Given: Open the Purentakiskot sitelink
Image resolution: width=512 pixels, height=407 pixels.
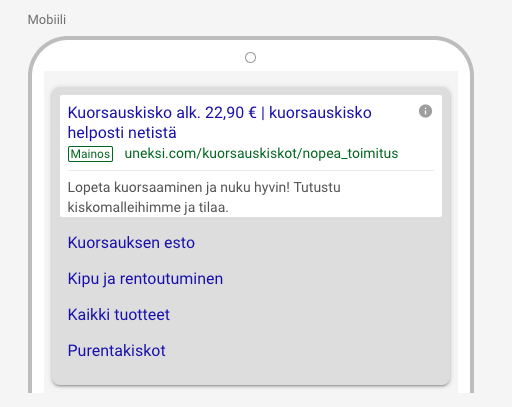Looking at the screenshot, I should click(x=116, y=350).
